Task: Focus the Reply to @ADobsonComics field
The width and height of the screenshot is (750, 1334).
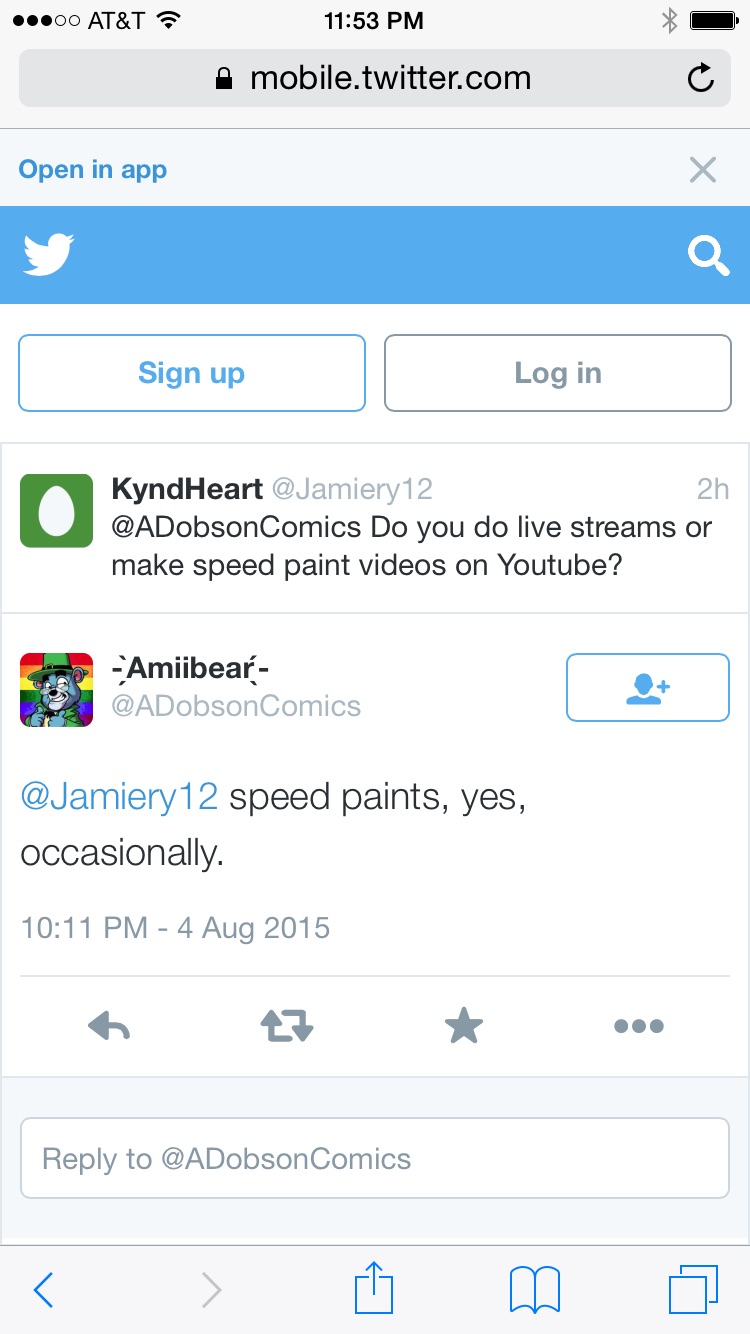Action: click(375, 1159)
